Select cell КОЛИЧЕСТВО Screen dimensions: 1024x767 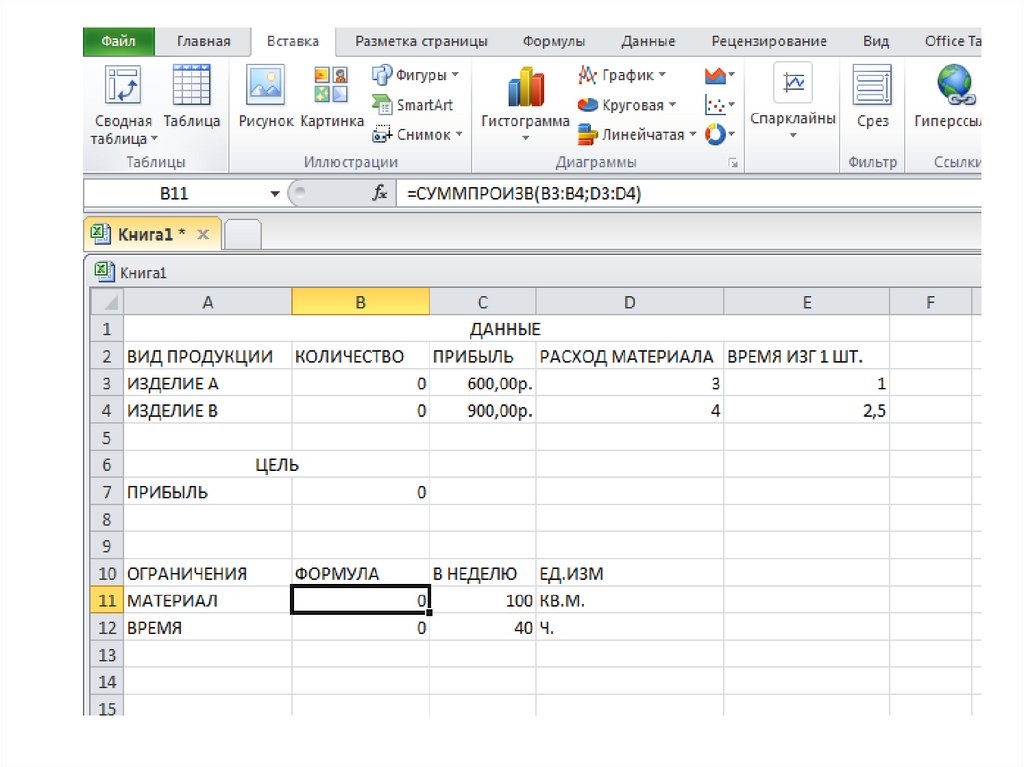(x=360, y=356)
